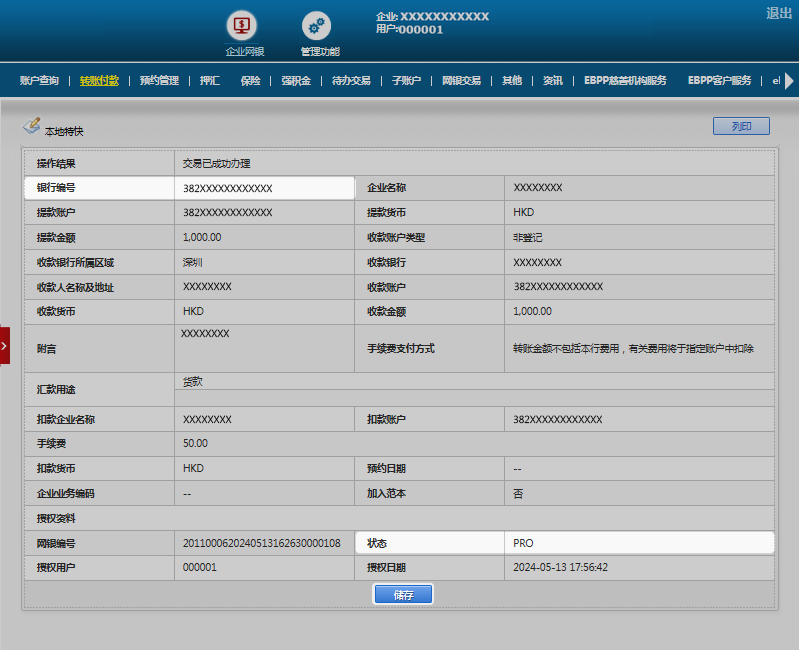The width and height of the screenshot is (799, 650).
Task: Open the 押汇 menu
Action: coord(209,80)
